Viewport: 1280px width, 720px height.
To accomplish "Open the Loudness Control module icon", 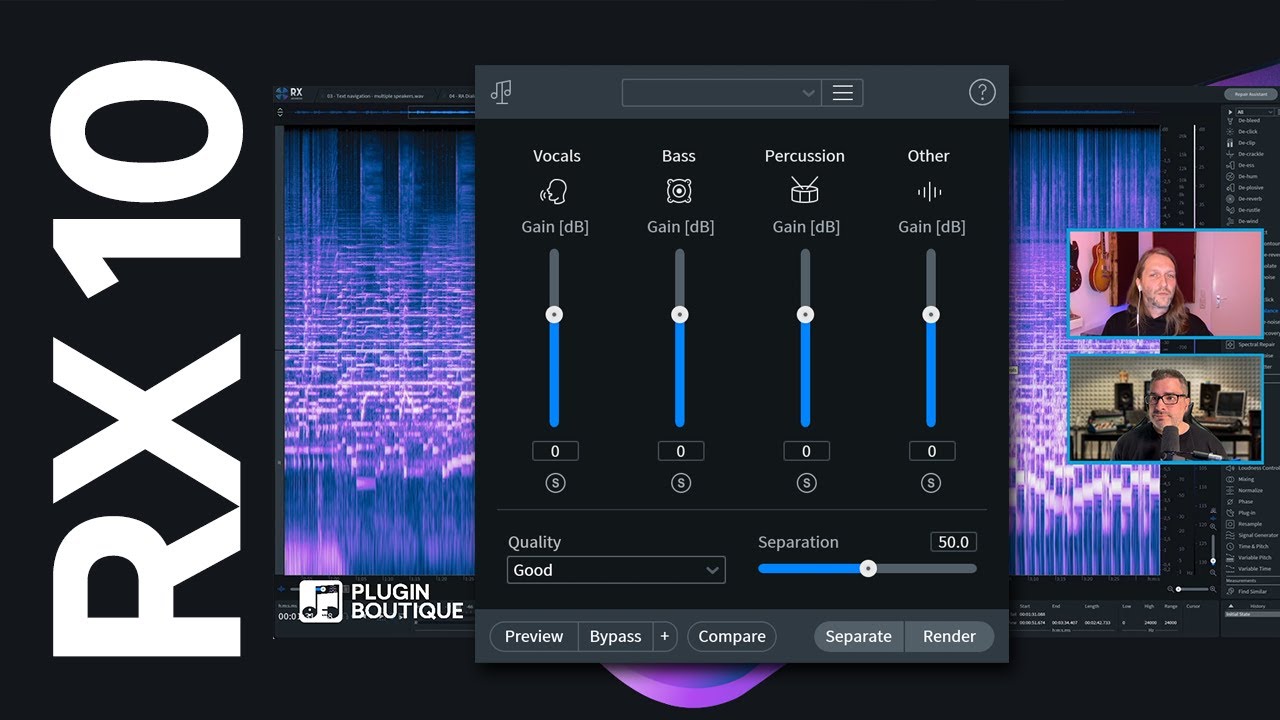I will pos(1230,468).
